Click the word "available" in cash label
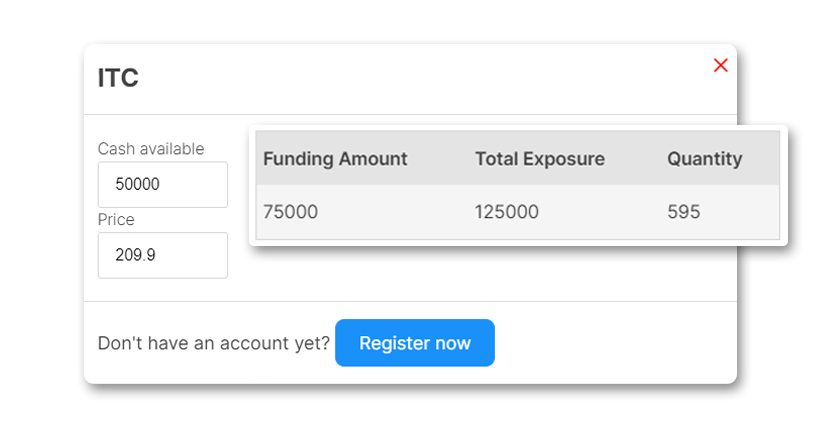Viewport: 823px width, 431px height. click(x=172, y=149)
